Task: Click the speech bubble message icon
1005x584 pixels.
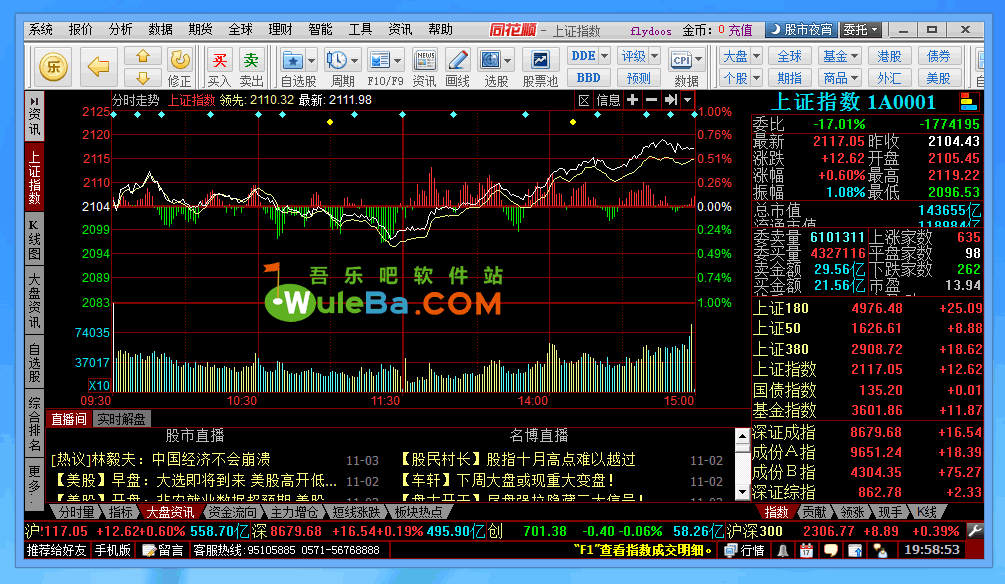Action: pyautogui.click(x=831, y=550)
